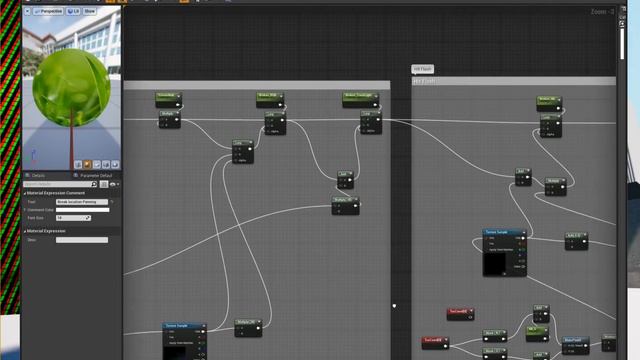The width and height of the screenshot is (640, 360).
Task: Click the green sphere material preview
Action: pyautogui.click(x=71, y=87)
